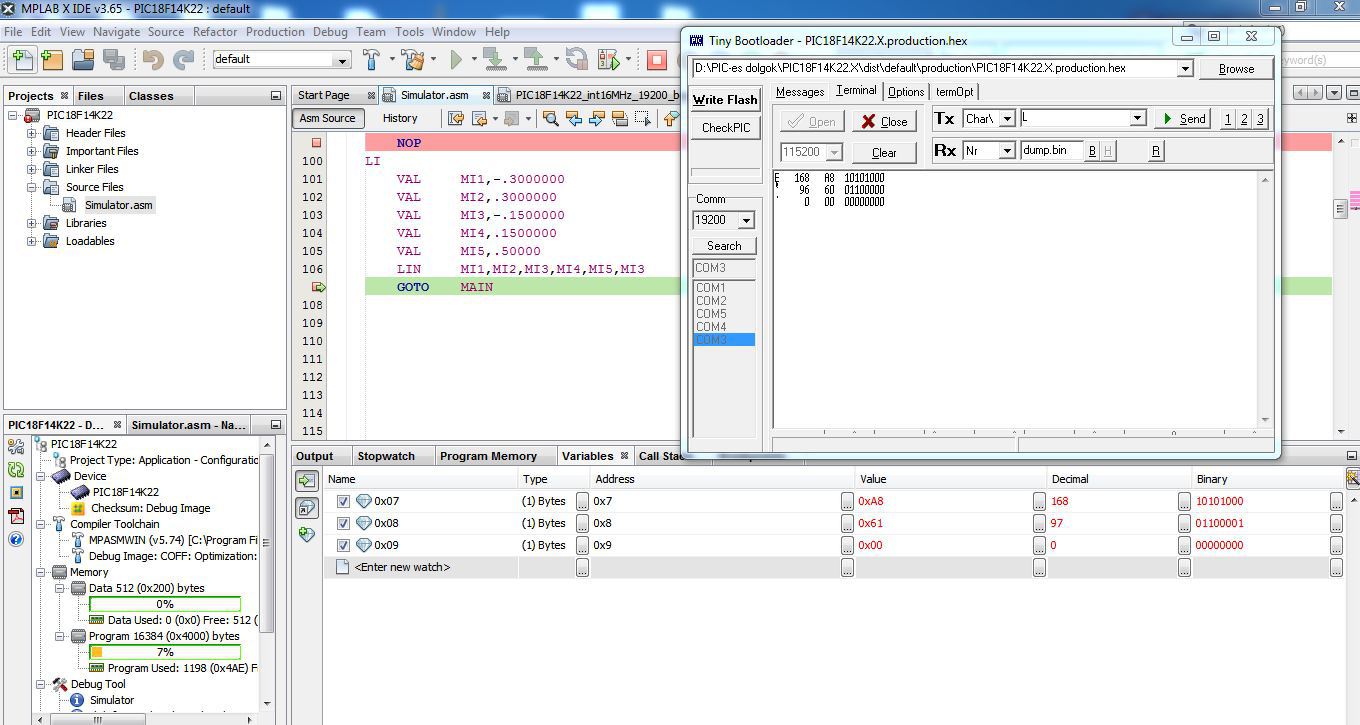Click the Open Project folder icon
Viewport: 1360px width, 725px height.
tap(82, 60)
